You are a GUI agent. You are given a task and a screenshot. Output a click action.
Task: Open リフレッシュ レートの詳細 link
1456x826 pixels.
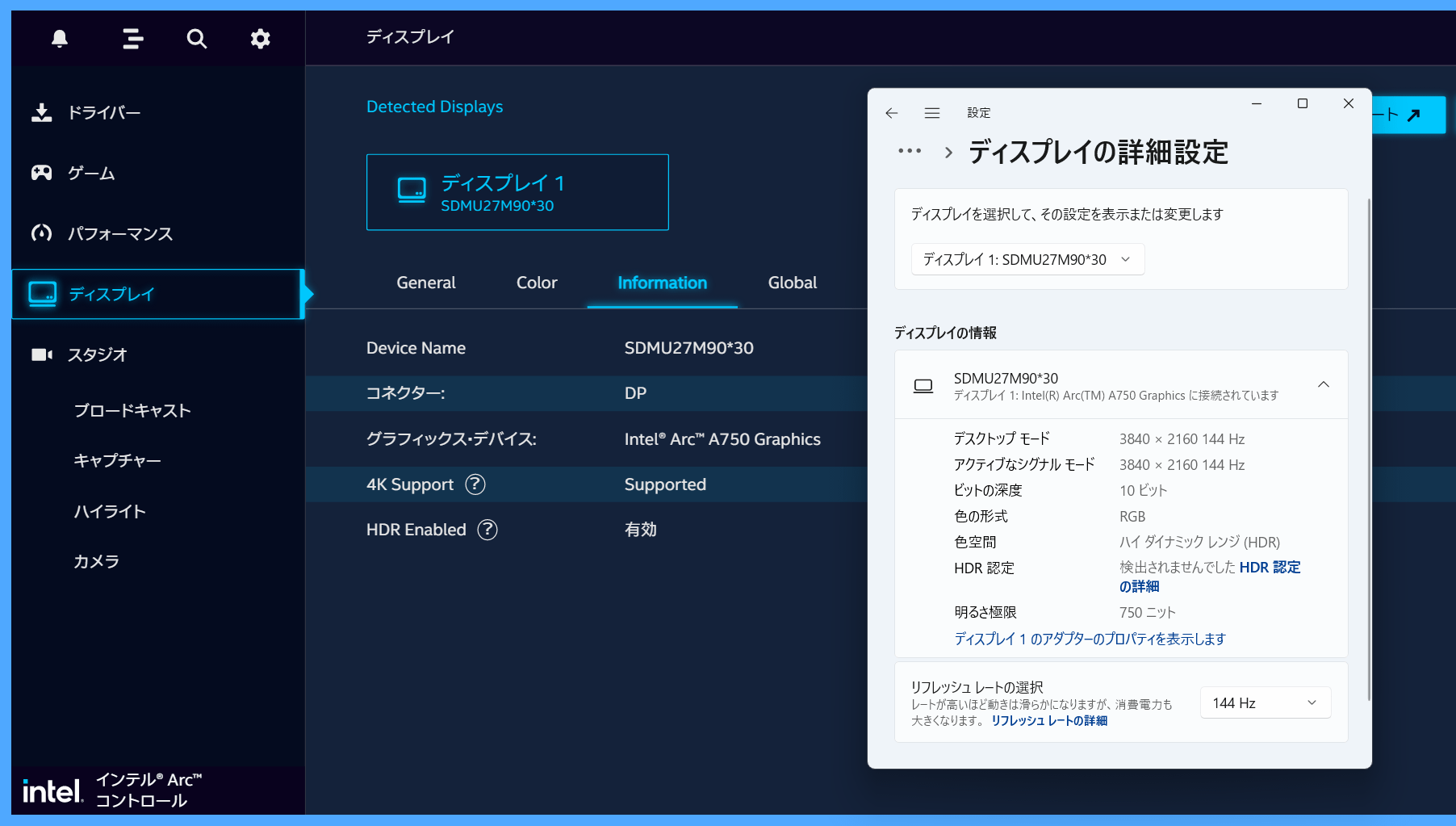(1049, 721)
